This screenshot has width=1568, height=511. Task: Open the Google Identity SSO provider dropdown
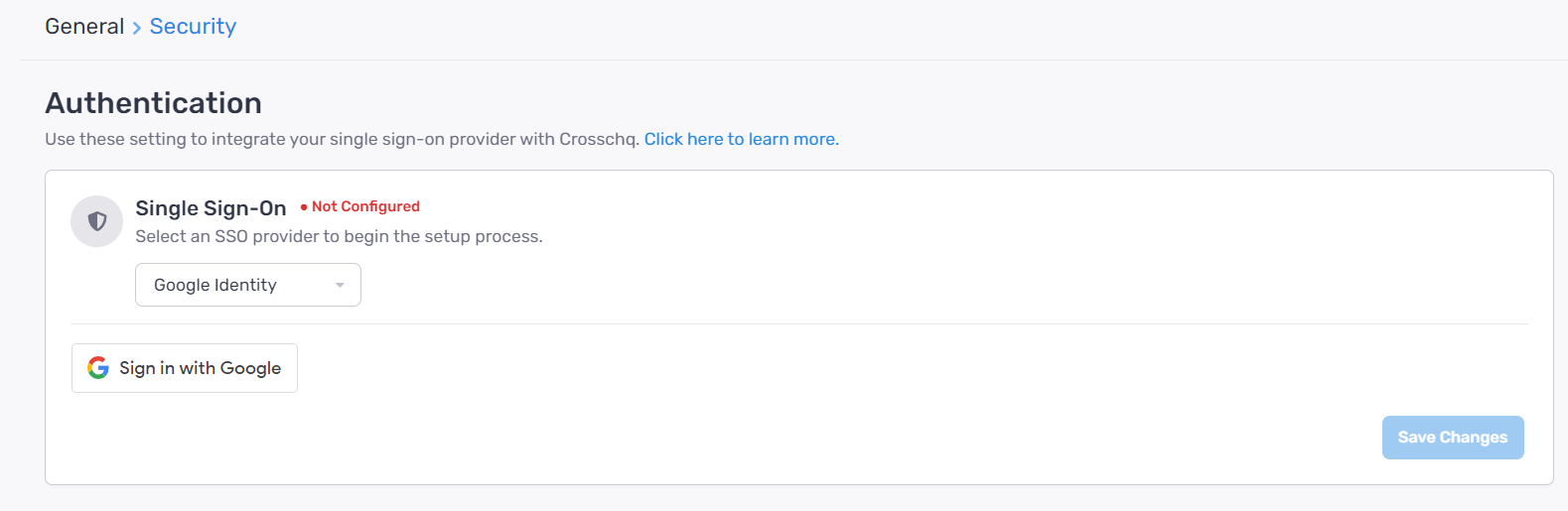coord(248,285)
